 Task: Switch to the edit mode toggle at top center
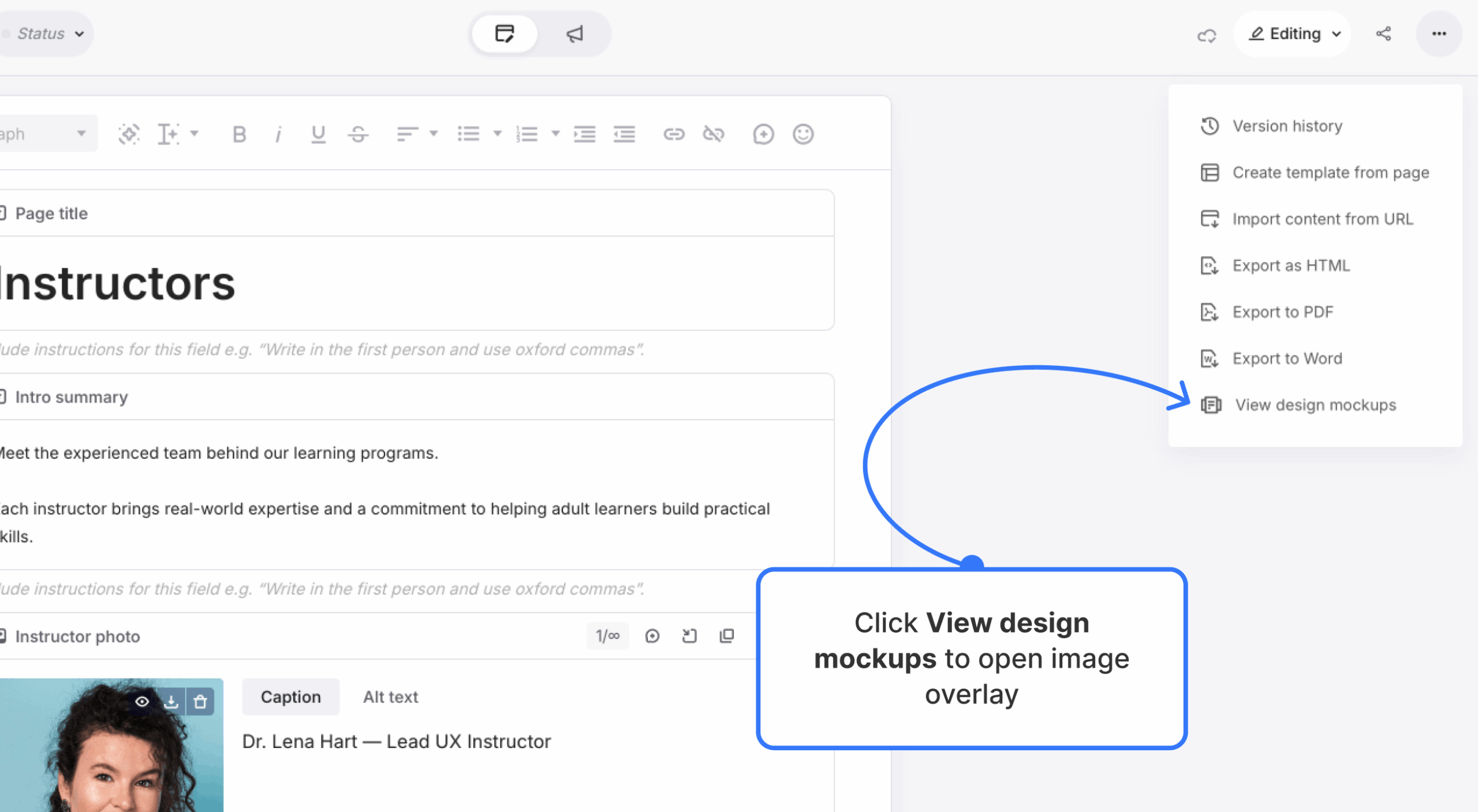coord(504,33)
